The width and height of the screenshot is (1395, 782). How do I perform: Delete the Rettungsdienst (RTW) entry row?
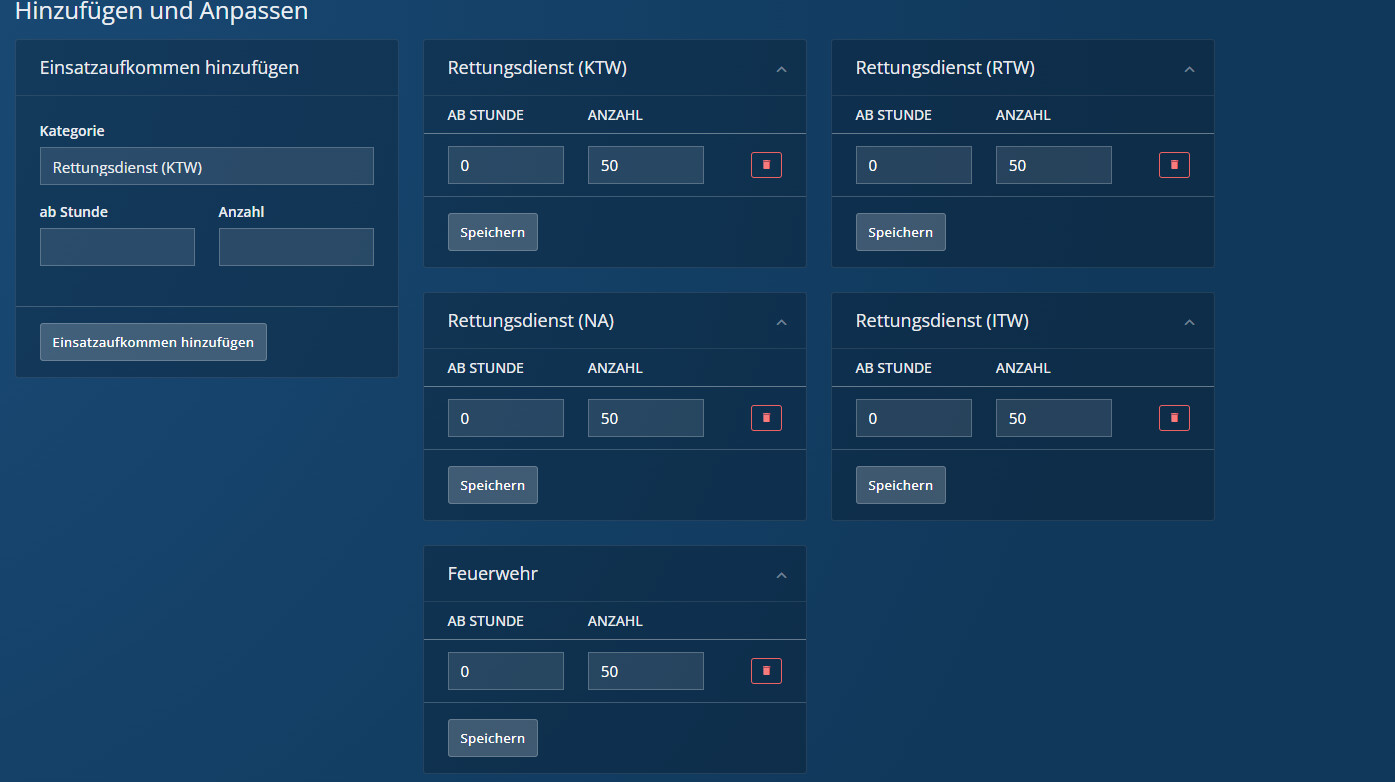point(1174,165)
